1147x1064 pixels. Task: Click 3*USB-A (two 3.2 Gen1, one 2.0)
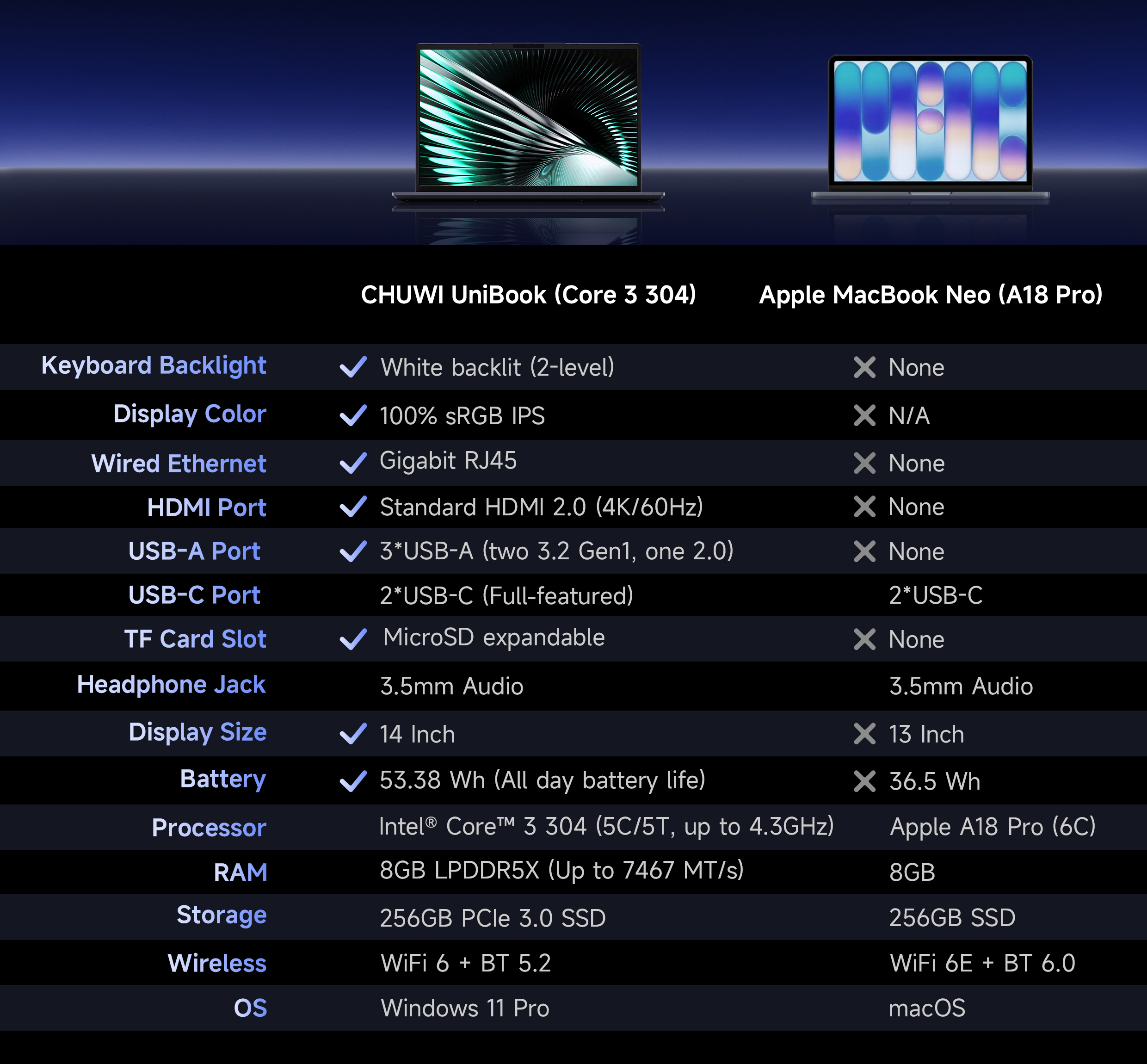click(x=556, y=551)
